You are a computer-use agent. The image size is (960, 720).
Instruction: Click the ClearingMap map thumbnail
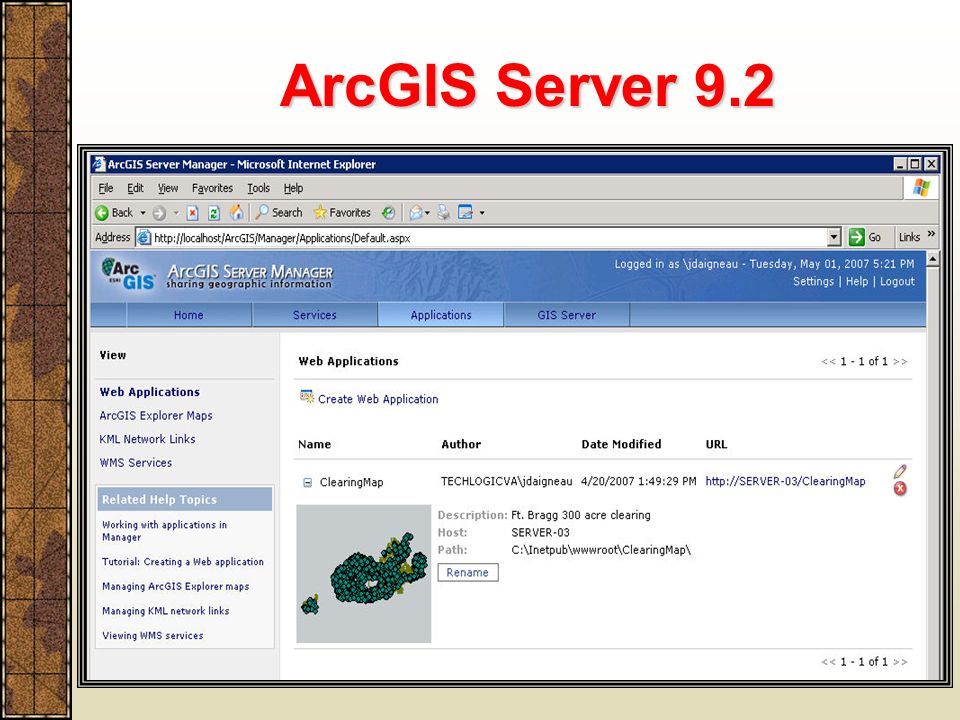pos(364,574)
